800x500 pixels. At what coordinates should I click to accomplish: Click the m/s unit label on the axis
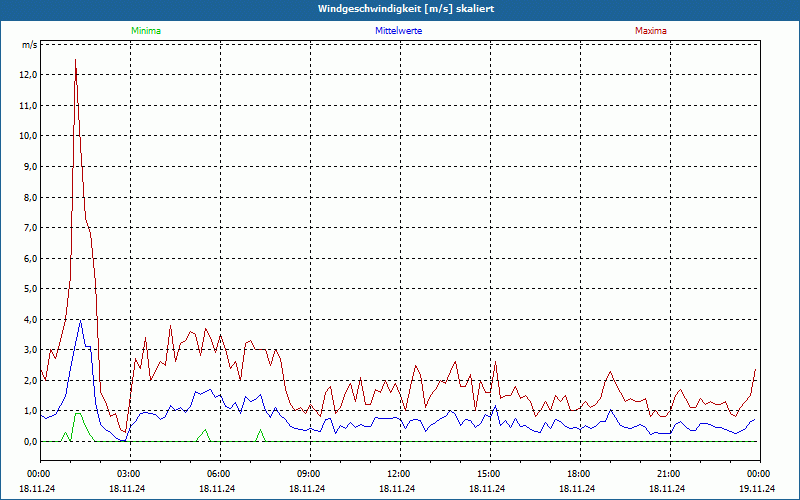click(30, 45)
